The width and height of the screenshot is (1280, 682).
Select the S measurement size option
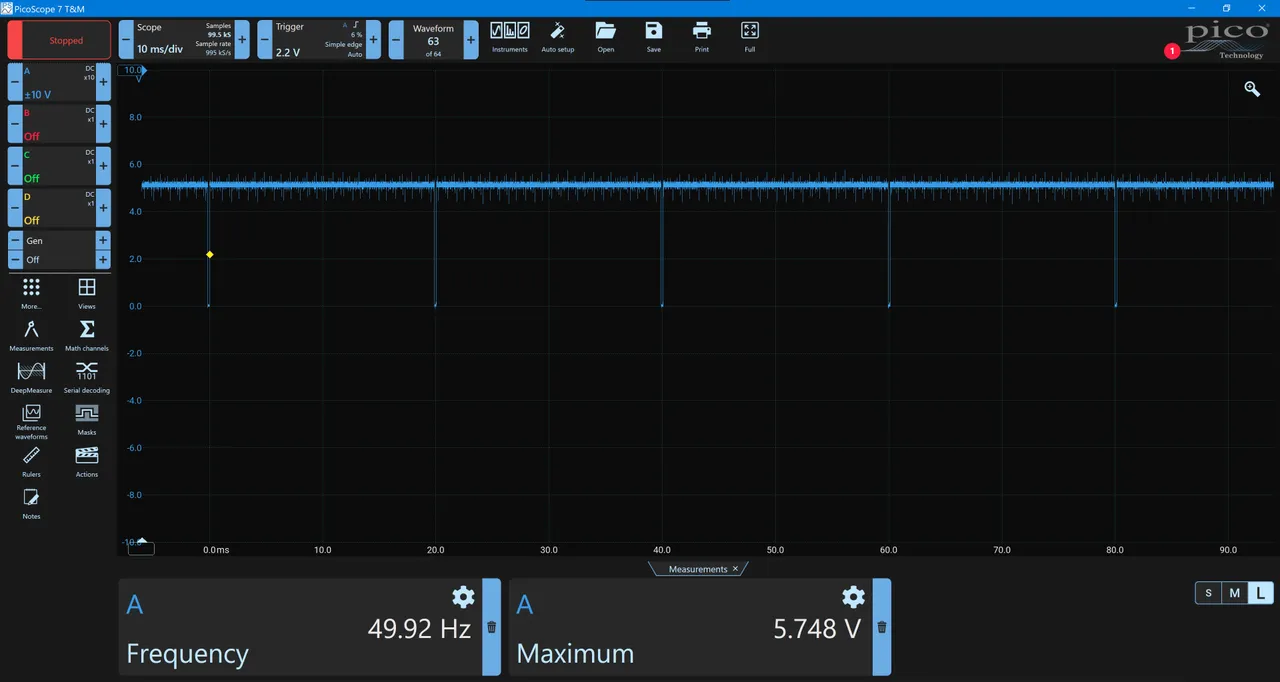tap(1208, 593)
